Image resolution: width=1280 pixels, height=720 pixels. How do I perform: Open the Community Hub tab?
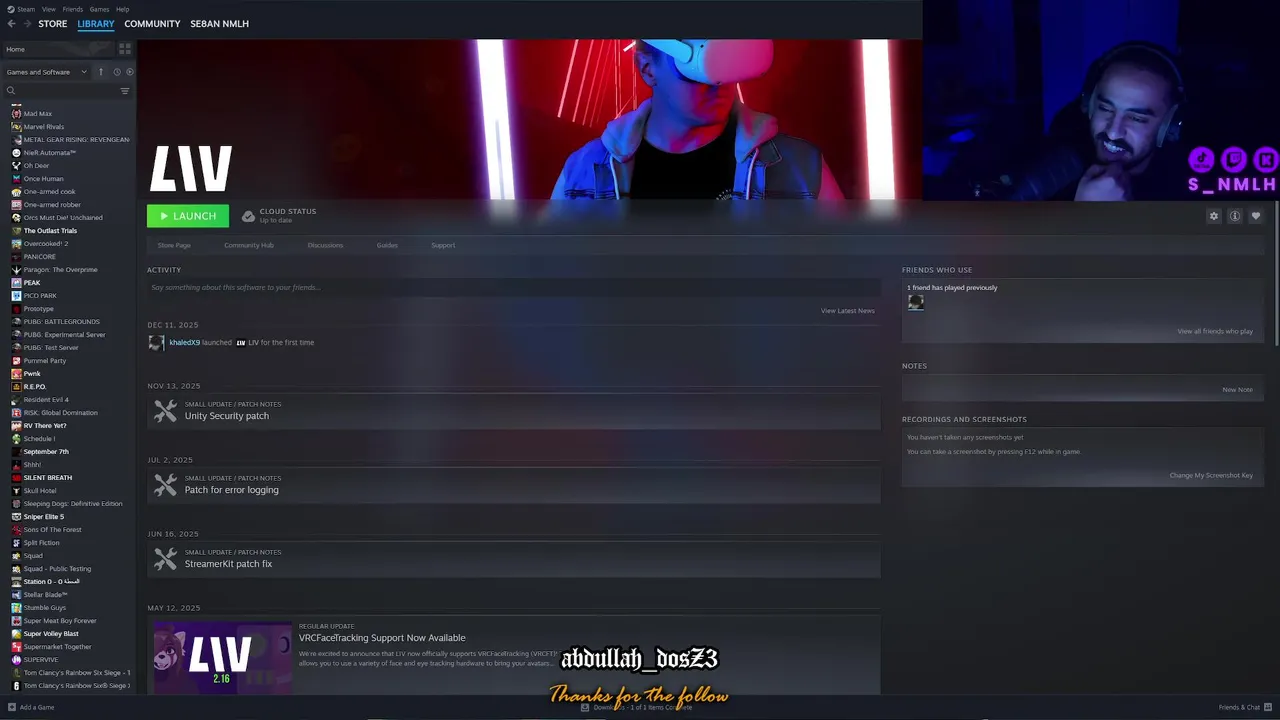[x=249, y=245]
